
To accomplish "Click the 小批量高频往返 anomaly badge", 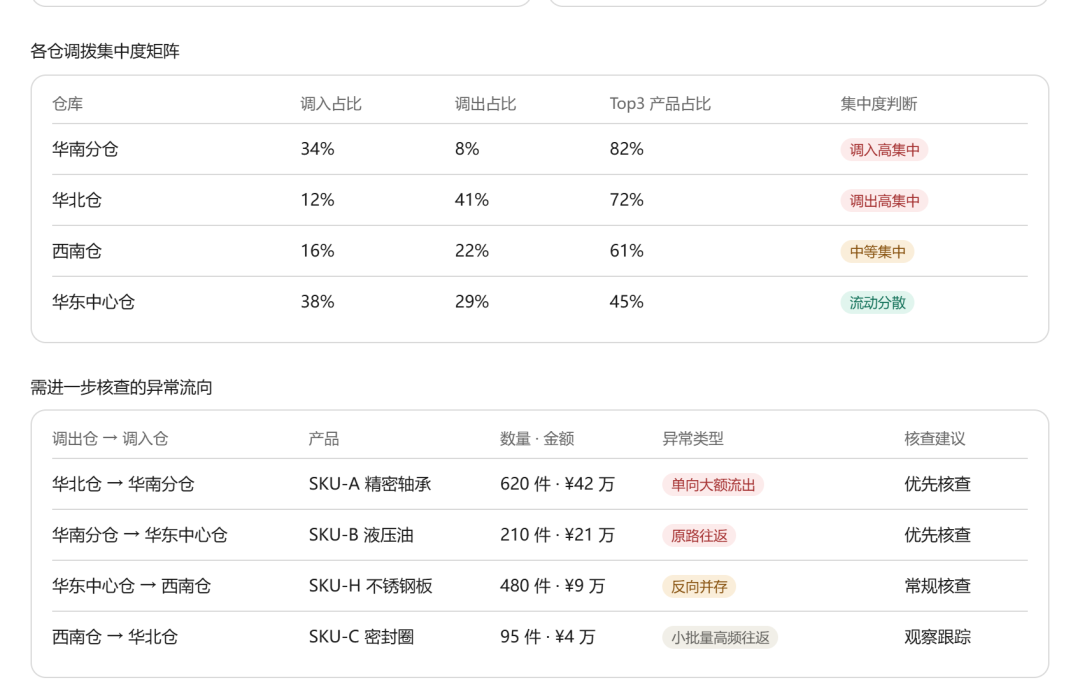I will click(x=720, y=638).
